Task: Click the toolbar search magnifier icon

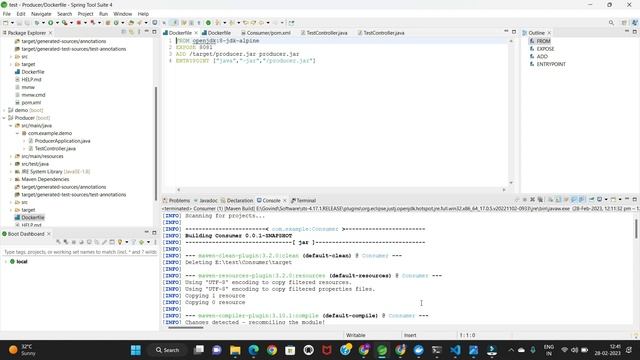Action: [611, 23]
